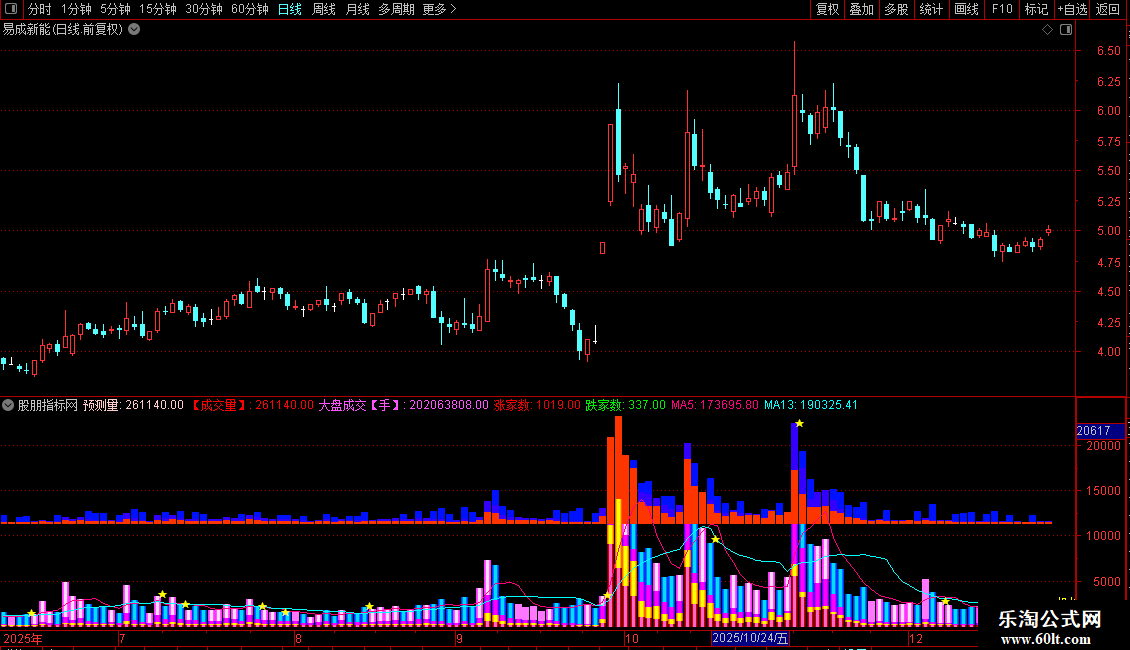This screenshot has height=650, width=1130.
Task: Open the dropdown next to 易成新能 title
Action: (134, 30)
